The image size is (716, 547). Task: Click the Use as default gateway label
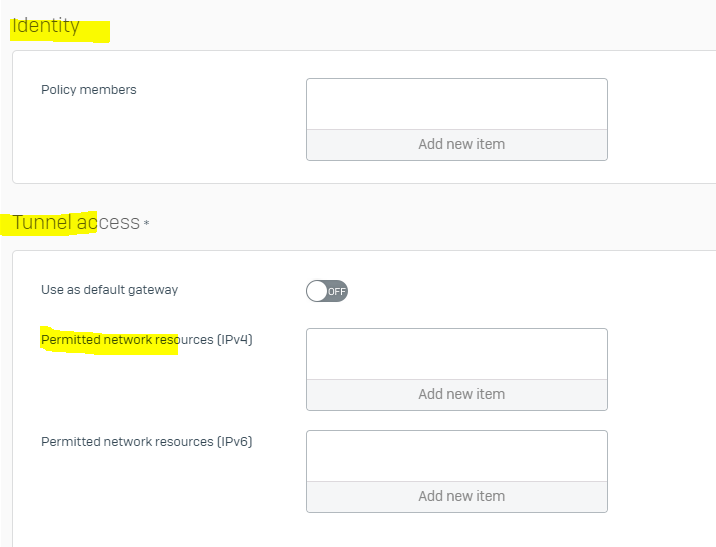pyautogui.click(x=110, y=290)
